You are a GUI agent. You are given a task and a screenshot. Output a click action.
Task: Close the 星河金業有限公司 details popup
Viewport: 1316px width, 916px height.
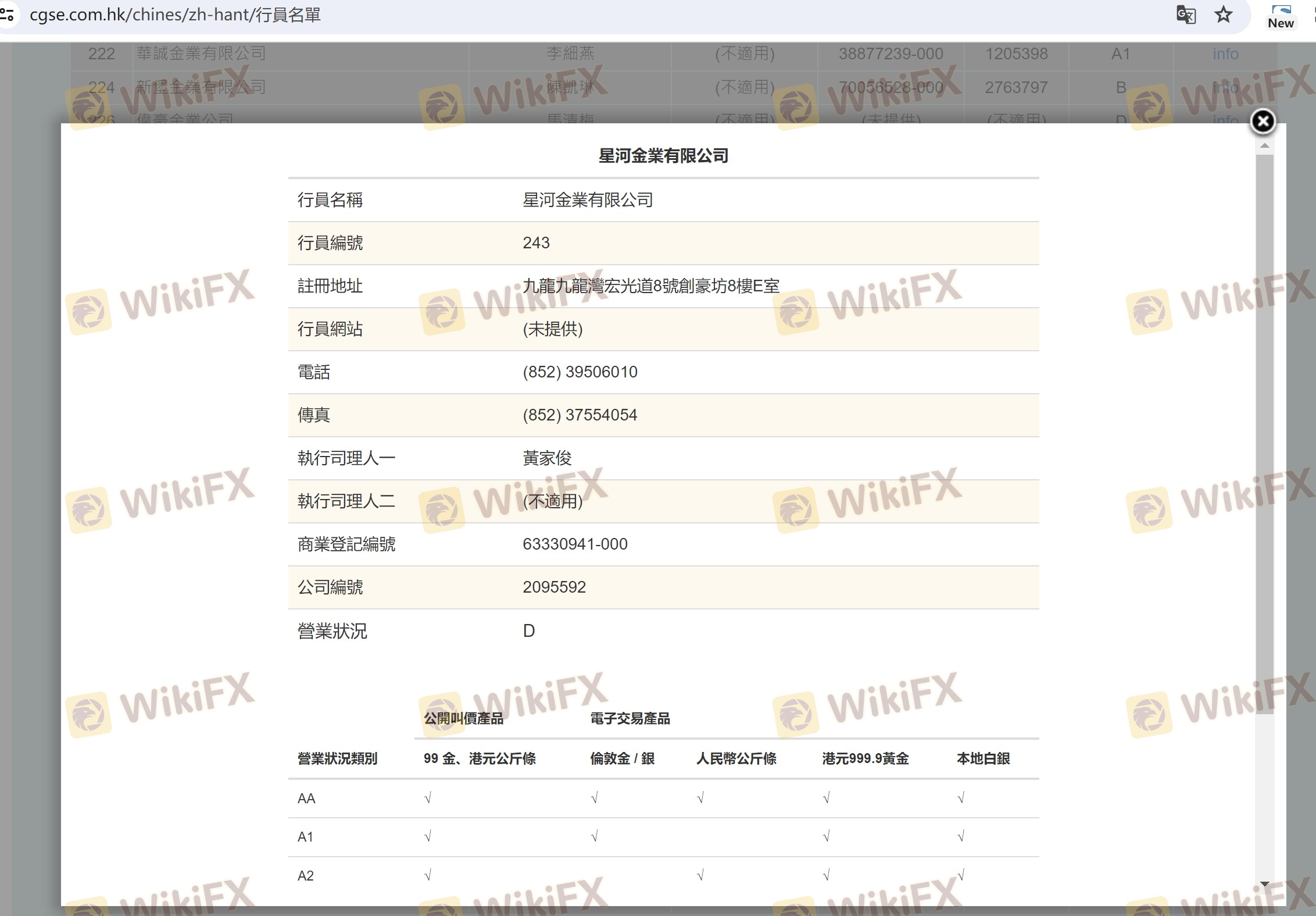(x=1263, y=122)
